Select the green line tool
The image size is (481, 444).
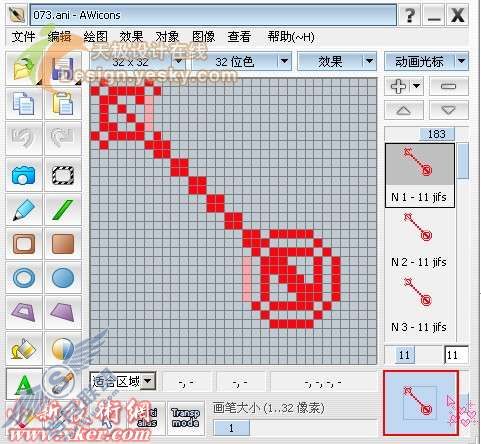pyautogui.click(x=63, y=209)
